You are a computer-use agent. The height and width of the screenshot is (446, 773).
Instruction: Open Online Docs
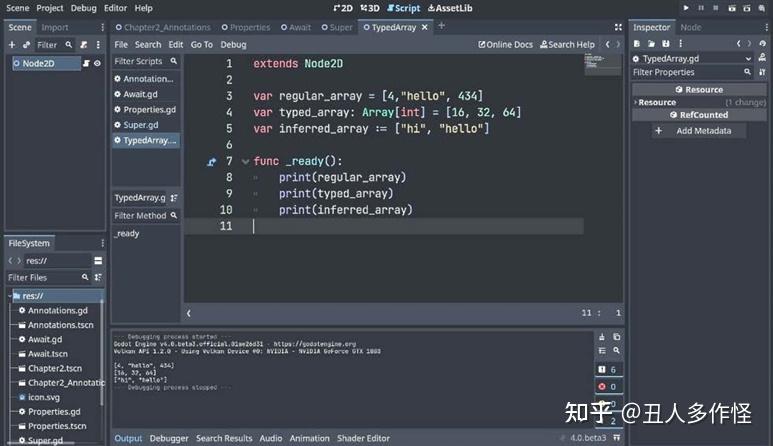tap(506, 44)
